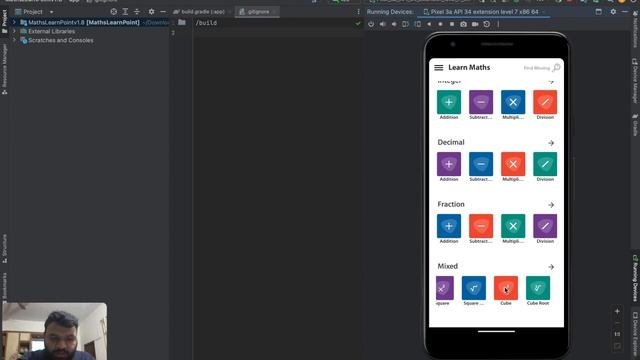Open the hamburger menu in Learn Maths app
This screenshot has height=360, width=640.
(439, 68)
